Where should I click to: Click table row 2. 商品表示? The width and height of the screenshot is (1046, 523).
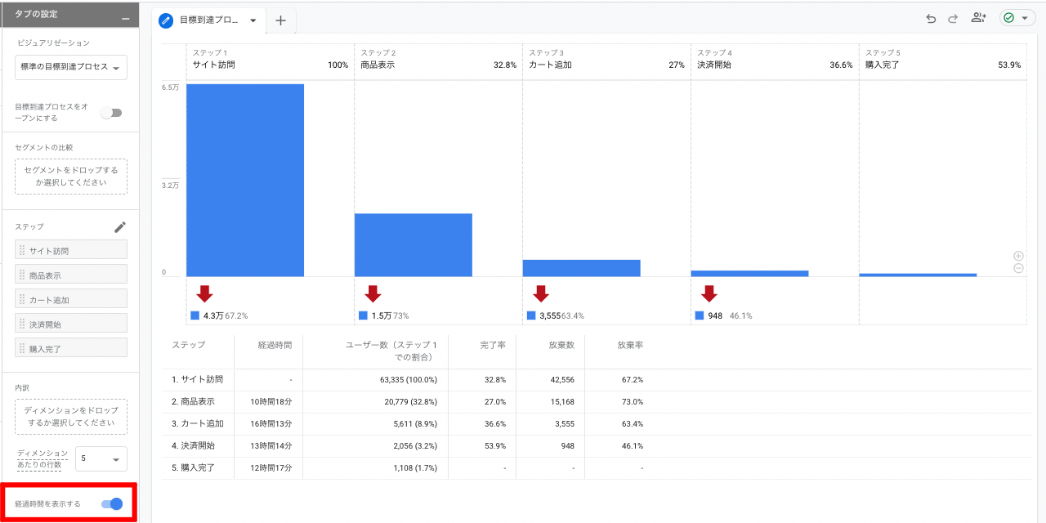point(597,402)
